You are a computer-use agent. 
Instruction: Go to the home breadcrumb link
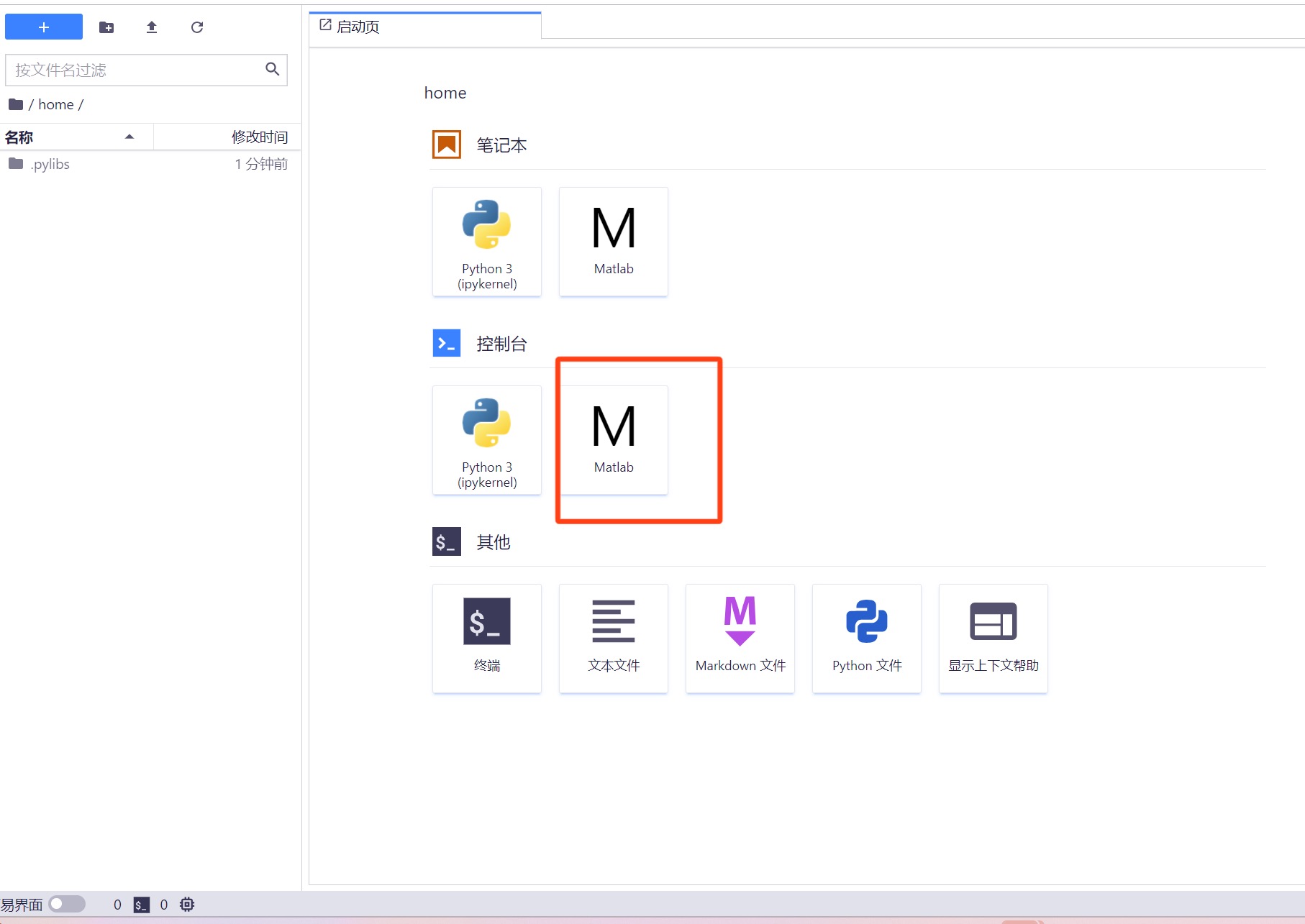pyautogui.click(x=55, y=104)
